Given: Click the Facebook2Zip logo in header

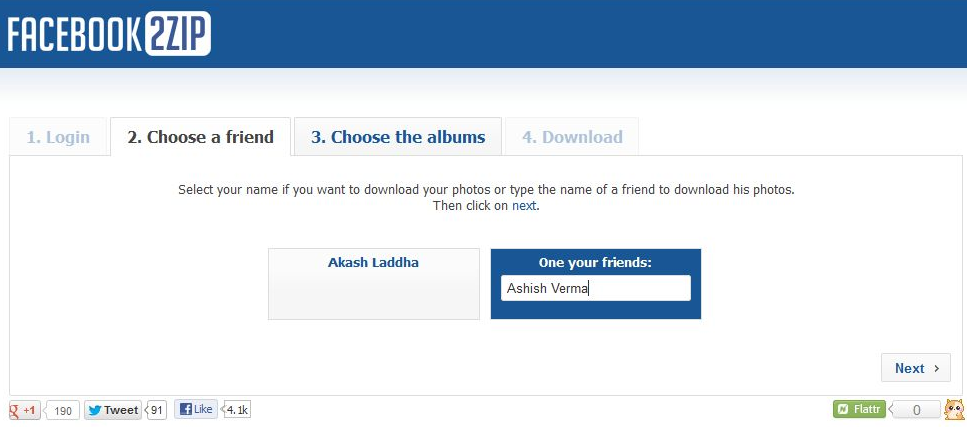Looking at the screenshot, I should (109, 33).
